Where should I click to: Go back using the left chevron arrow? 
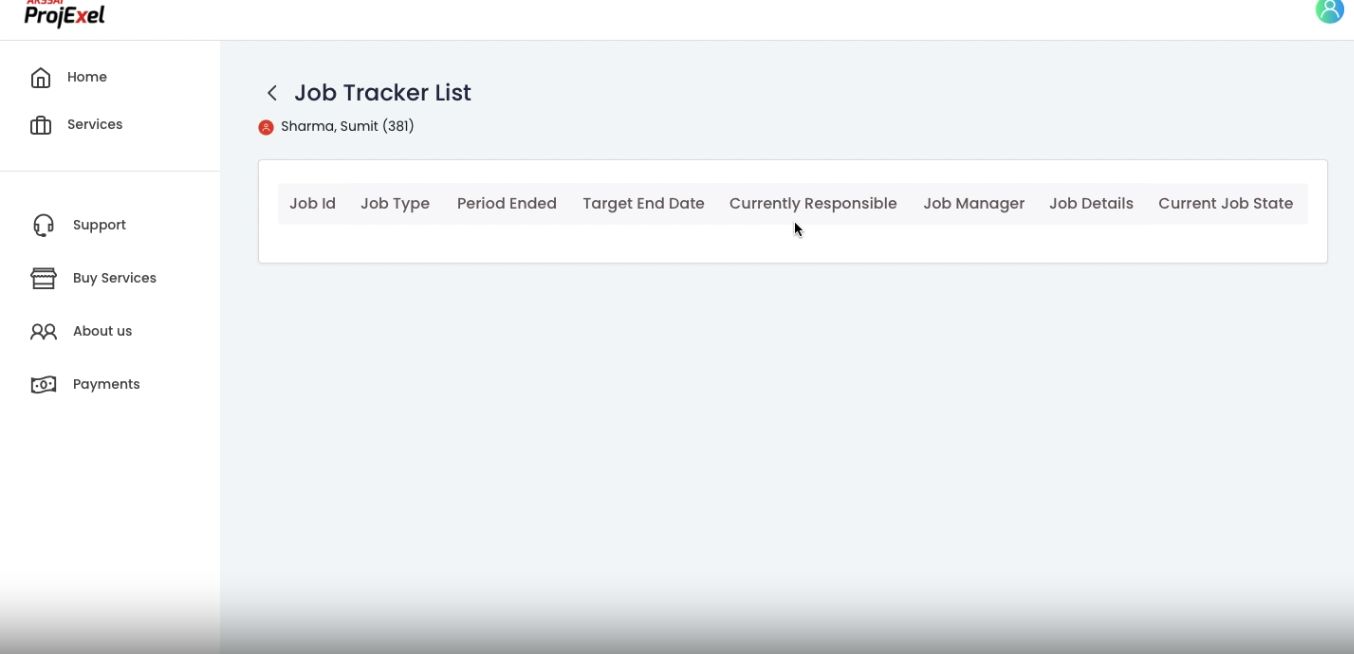271,93
